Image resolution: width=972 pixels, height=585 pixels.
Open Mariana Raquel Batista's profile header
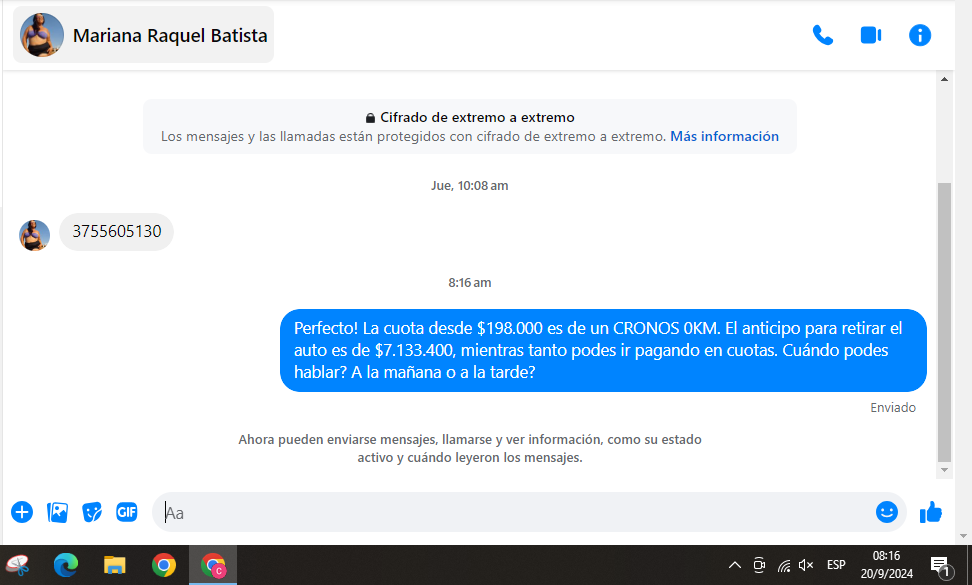(144, 35)
